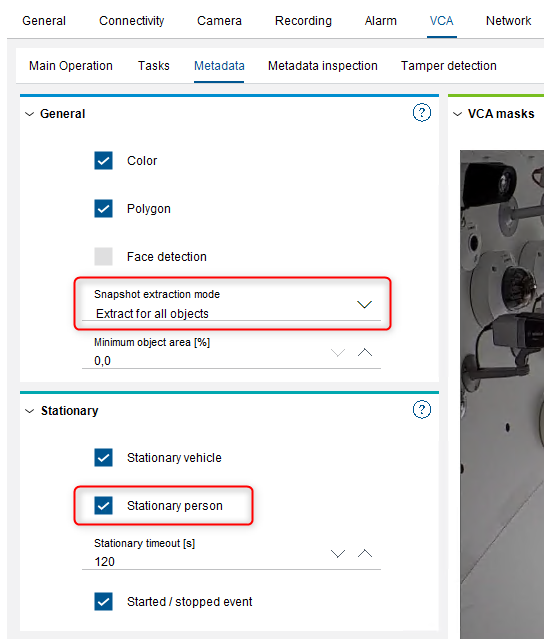
Task: Increase the Minimum object area value
Action: click(x=365, y=353)
